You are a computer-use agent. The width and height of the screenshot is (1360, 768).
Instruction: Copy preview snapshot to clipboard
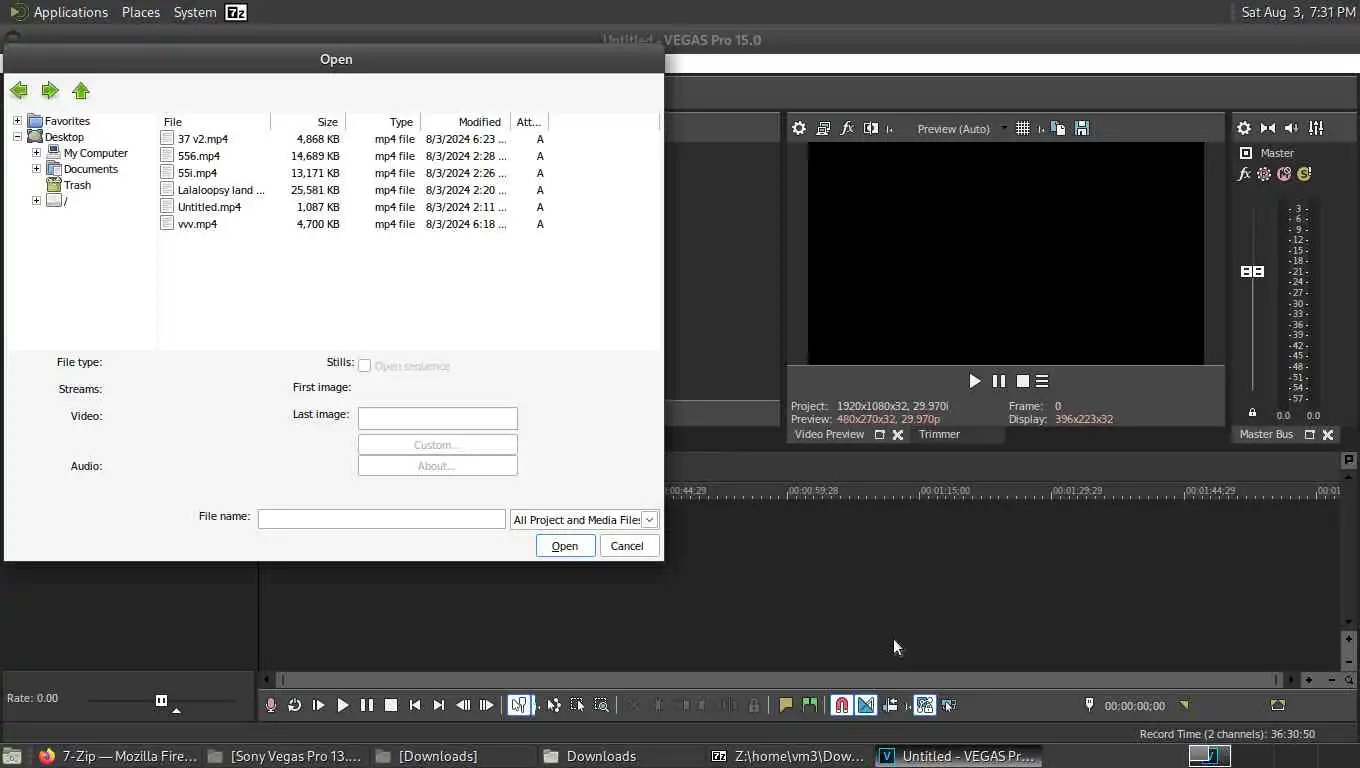pos(1058,128)
